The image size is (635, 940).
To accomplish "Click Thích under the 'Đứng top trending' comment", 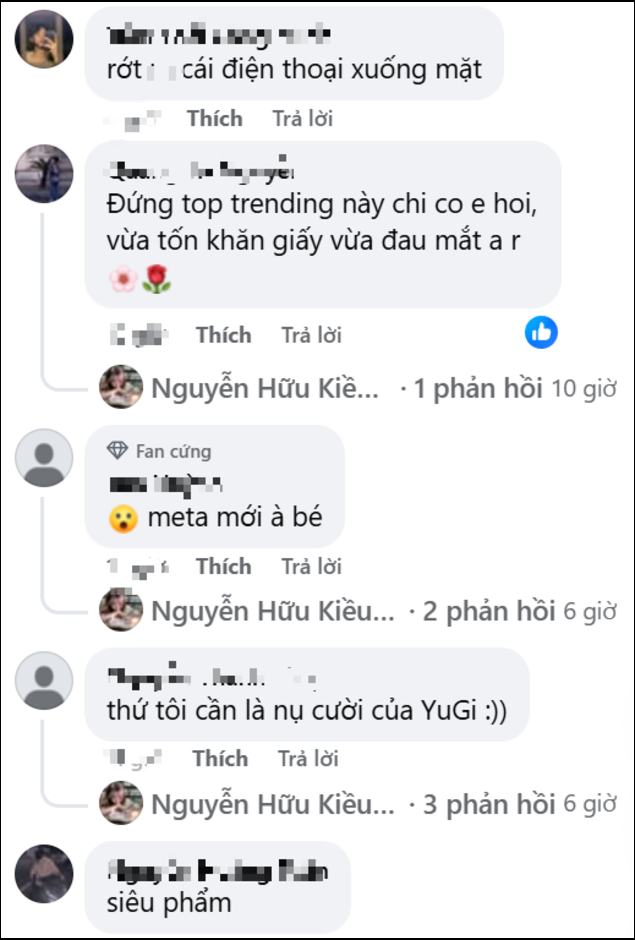I will tap(224, 335).
